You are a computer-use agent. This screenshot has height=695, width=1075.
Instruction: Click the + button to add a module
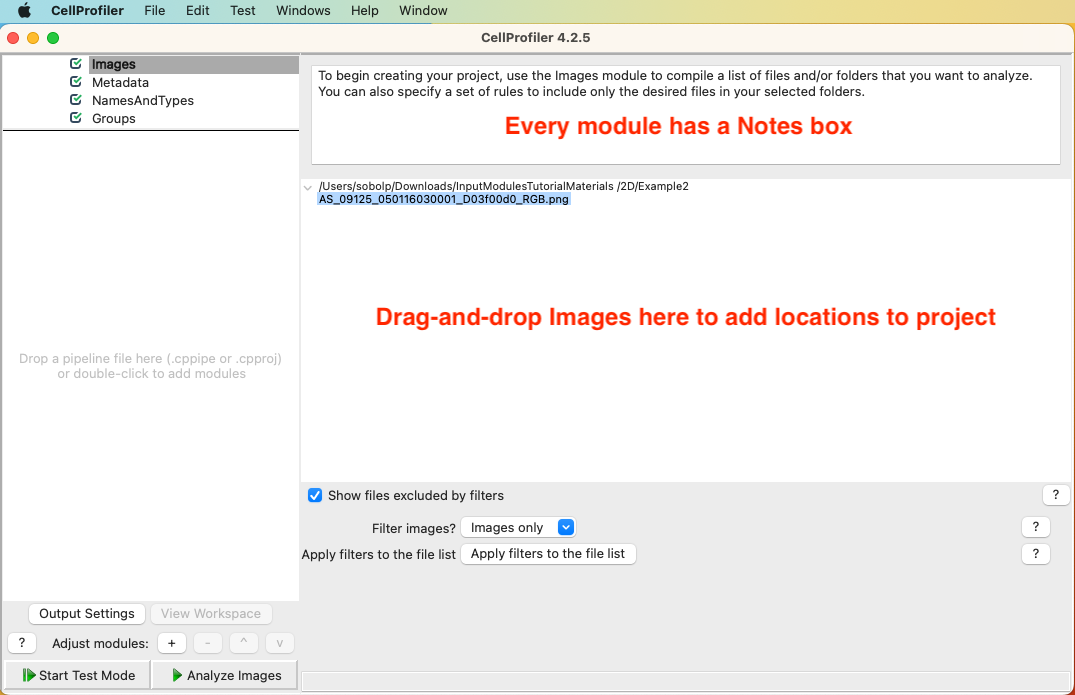pyautogui.click(x=171, y=643)
